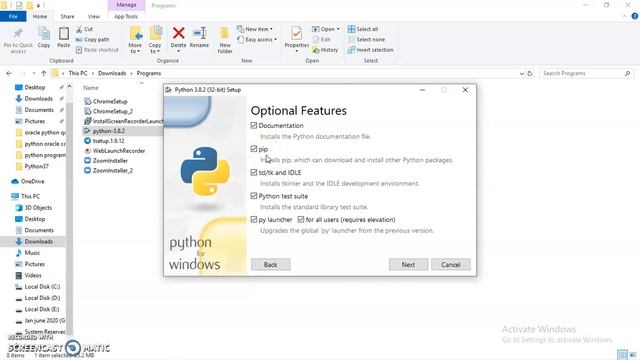Select the tsetup.1.9.12 file
640x360 pixels.
point(104,141)
